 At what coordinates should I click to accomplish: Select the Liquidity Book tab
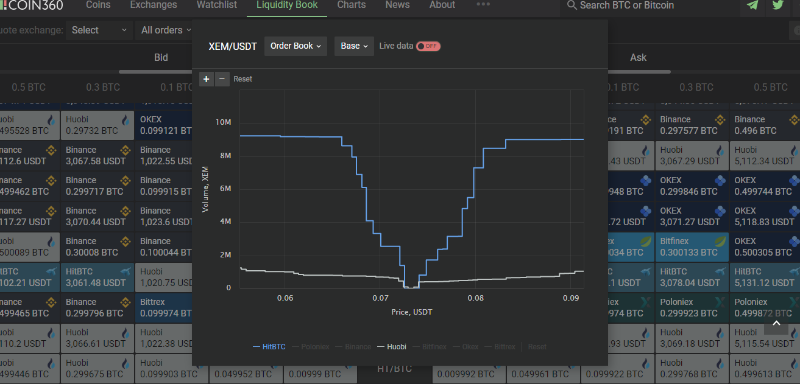(x=287, y=5)
